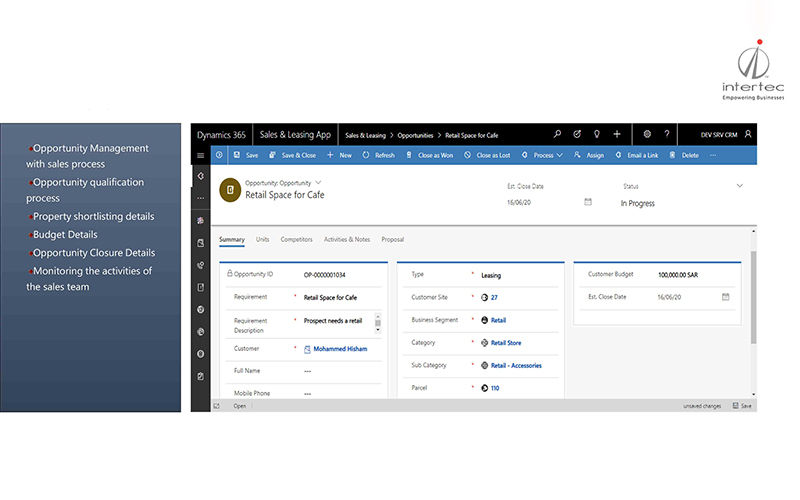Click the In Progress status value

pos(637,203)
